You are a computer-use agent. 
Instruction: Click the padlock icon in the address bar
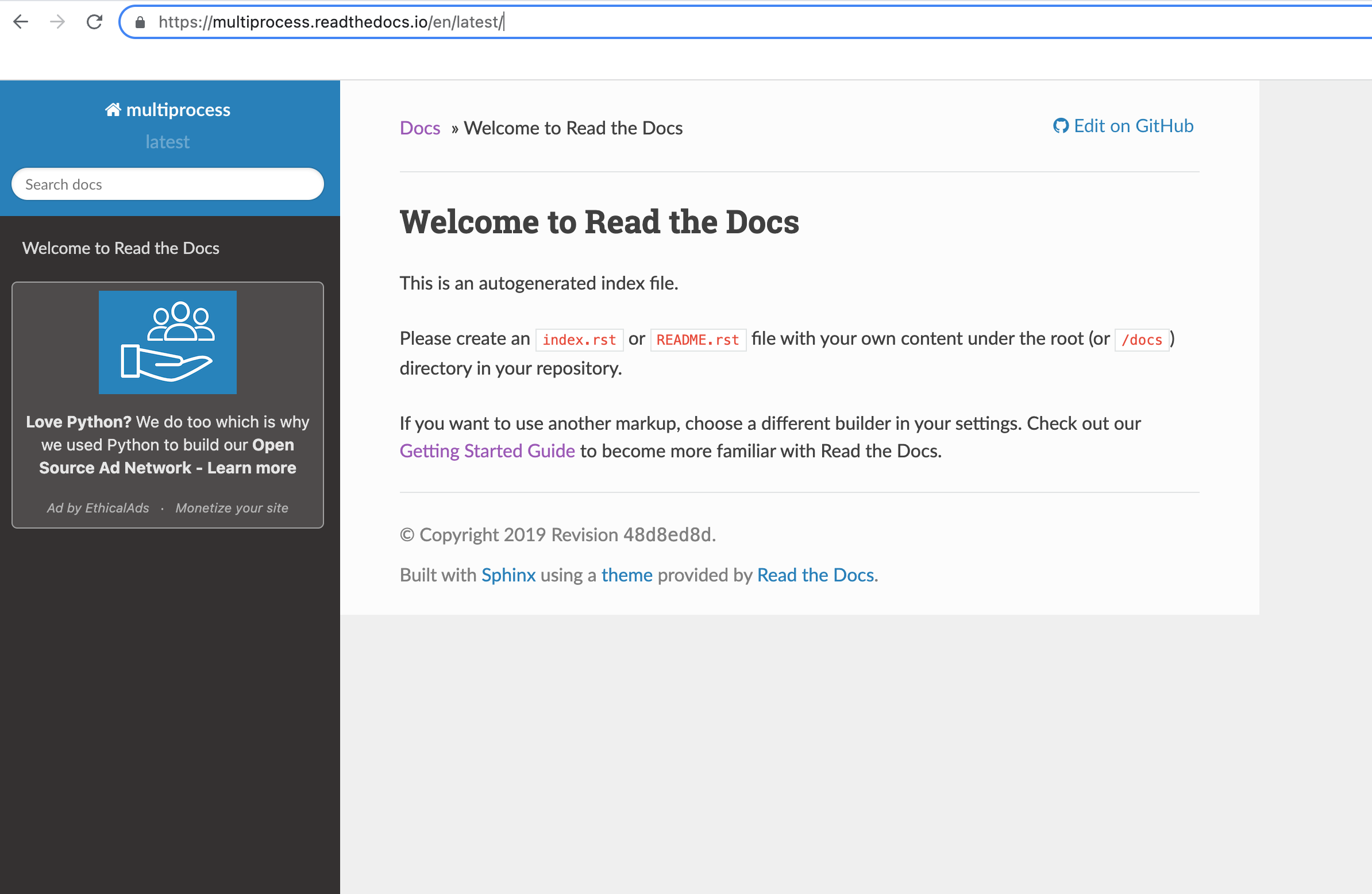tap(140, 22)
